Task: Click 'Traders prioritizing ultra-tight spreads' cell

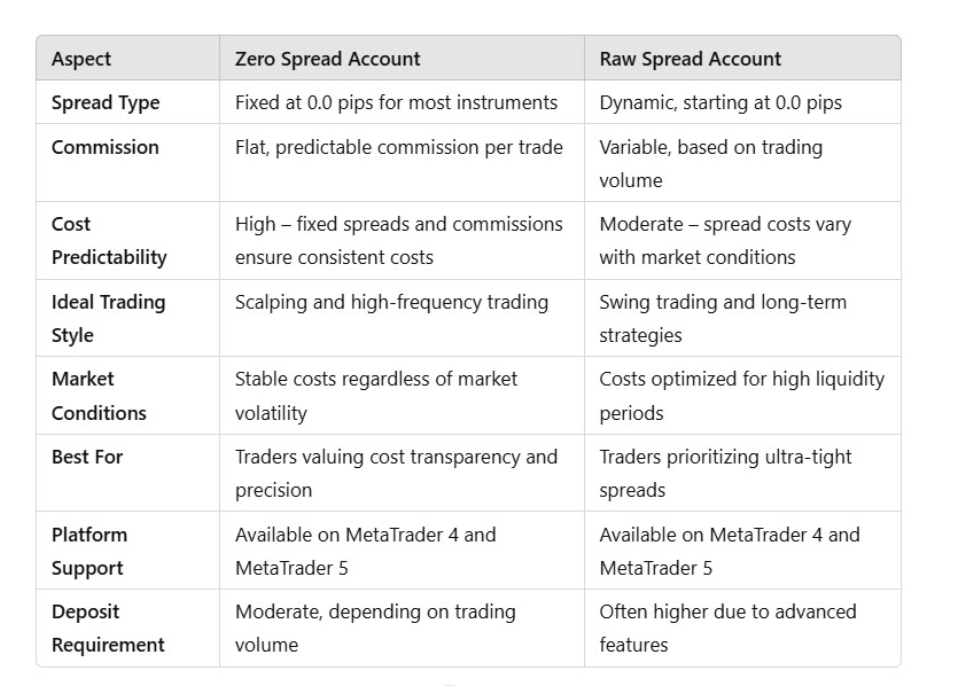Action: tap(725, 474)
